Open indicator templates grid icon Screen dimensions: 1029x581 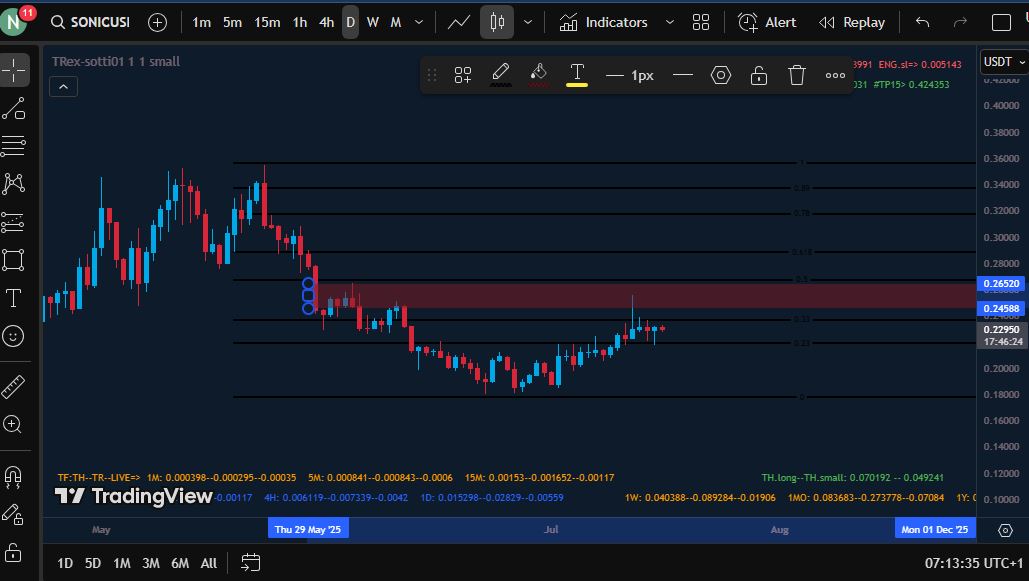coord(701,22)
